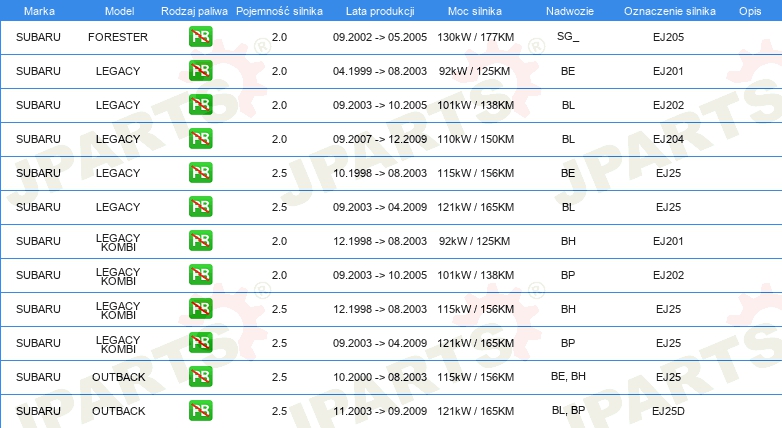The height and width of the screenshot is (428, 782).
Task: Click 121kW / 165KM in the OUTBACK row
Action: point(475,411)
